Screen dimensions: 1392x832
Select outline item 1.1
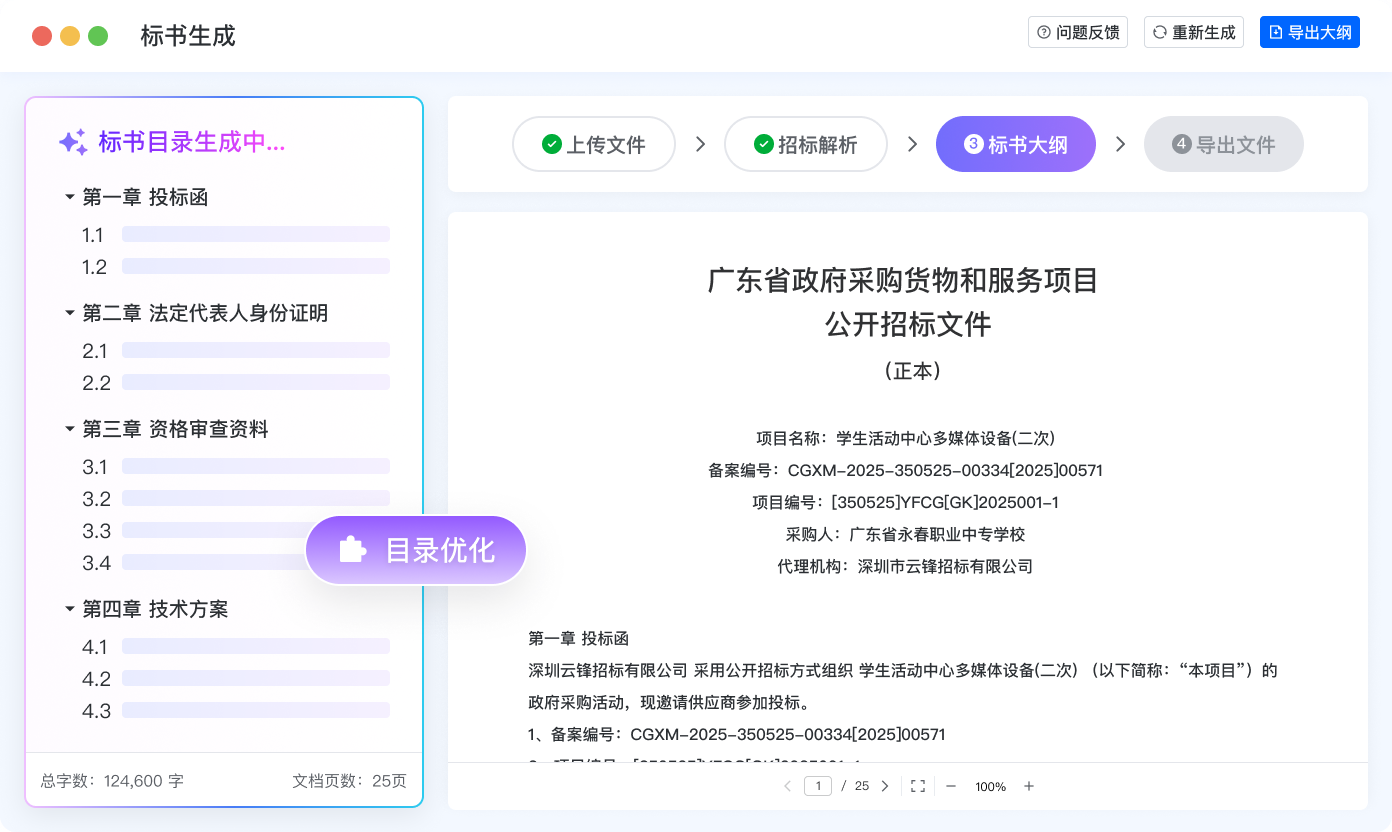(x=236, y=235)
